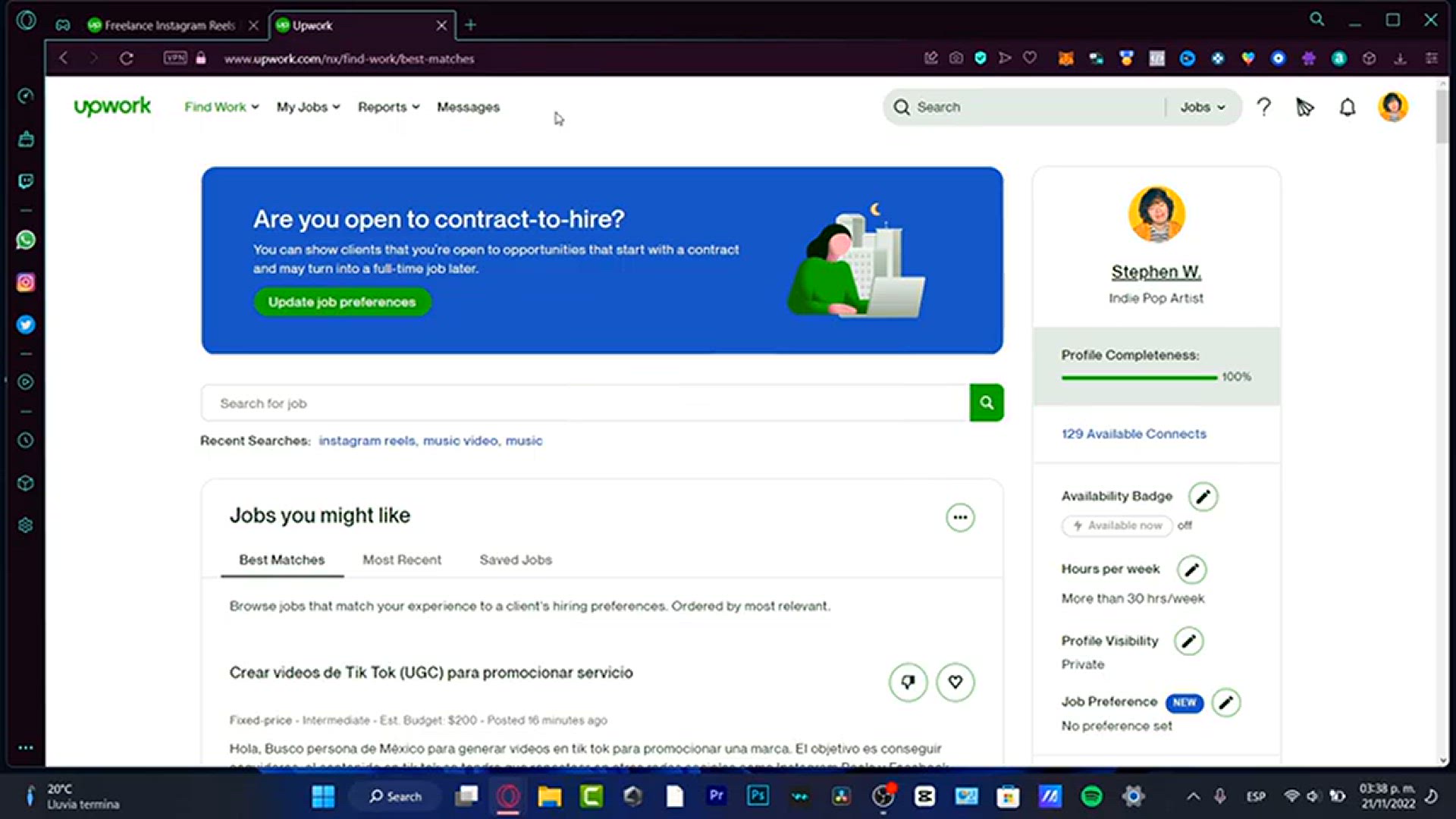Go back to previous page
Image resolution: width=1456 pixels, height=819 pixels.
(x=64, y=58)
